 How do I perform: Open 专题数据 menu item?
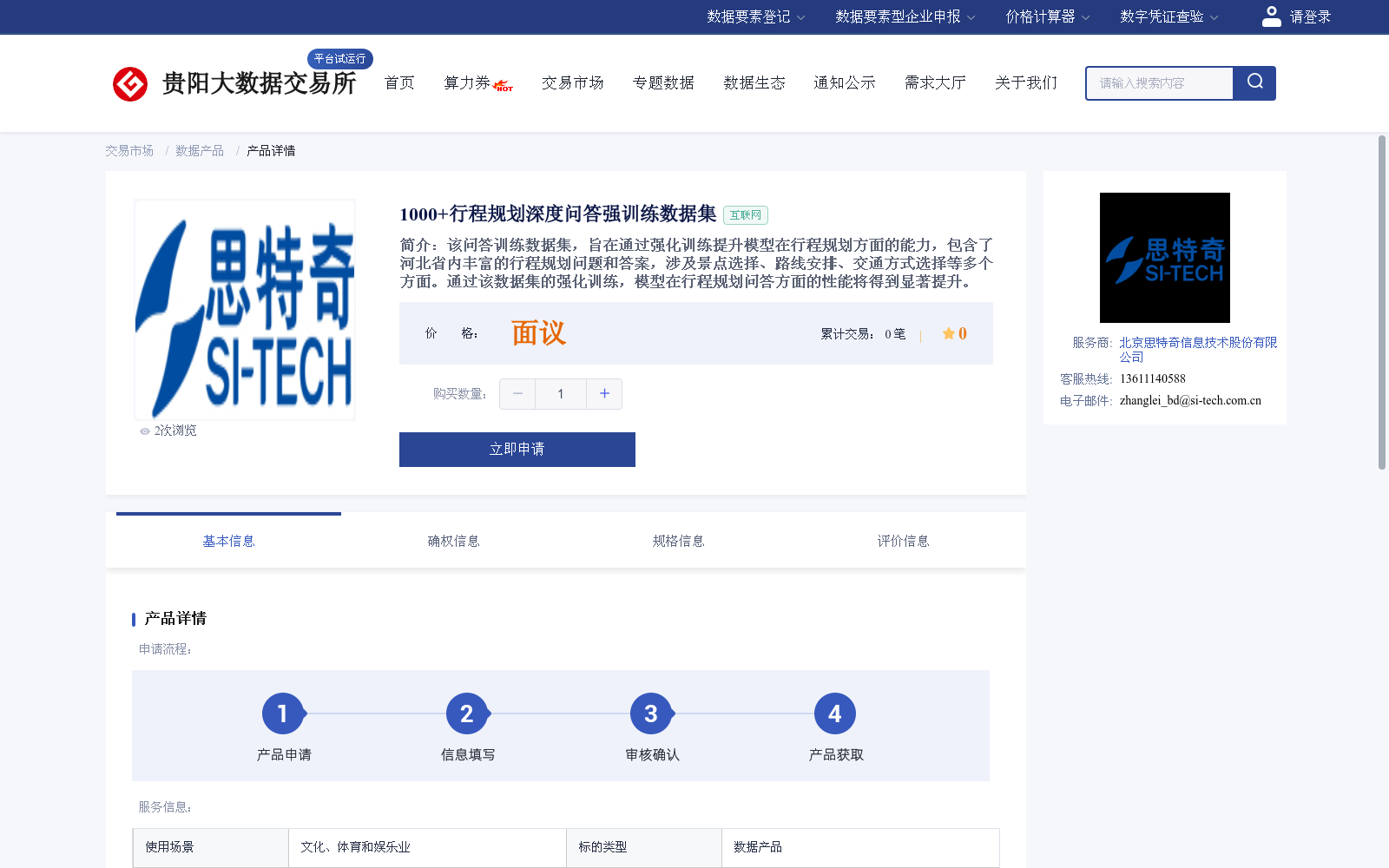click(663, 83)
